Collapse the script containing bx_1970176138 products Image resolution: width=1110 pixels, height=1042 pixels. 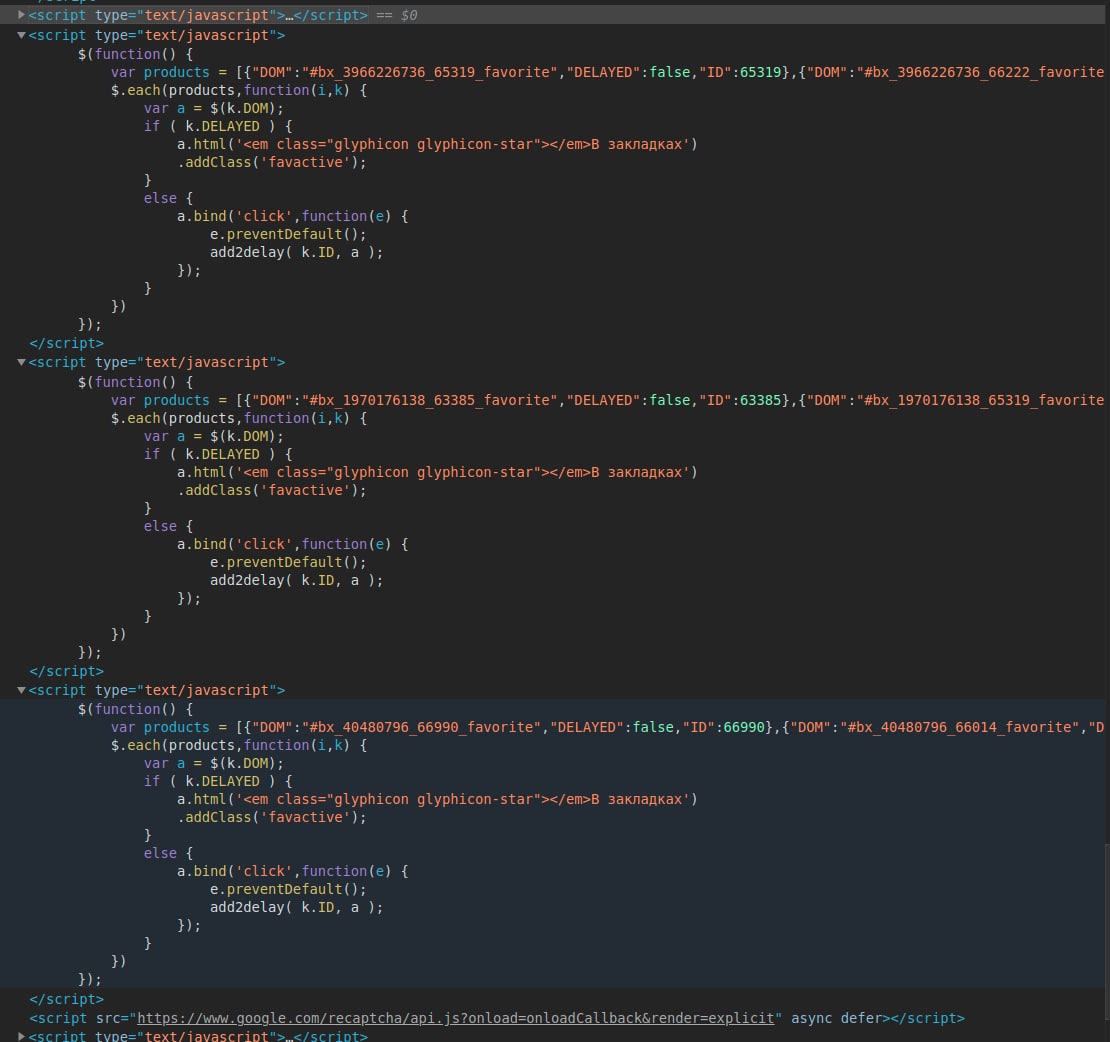pyautogui.click(x=21, y=362)
